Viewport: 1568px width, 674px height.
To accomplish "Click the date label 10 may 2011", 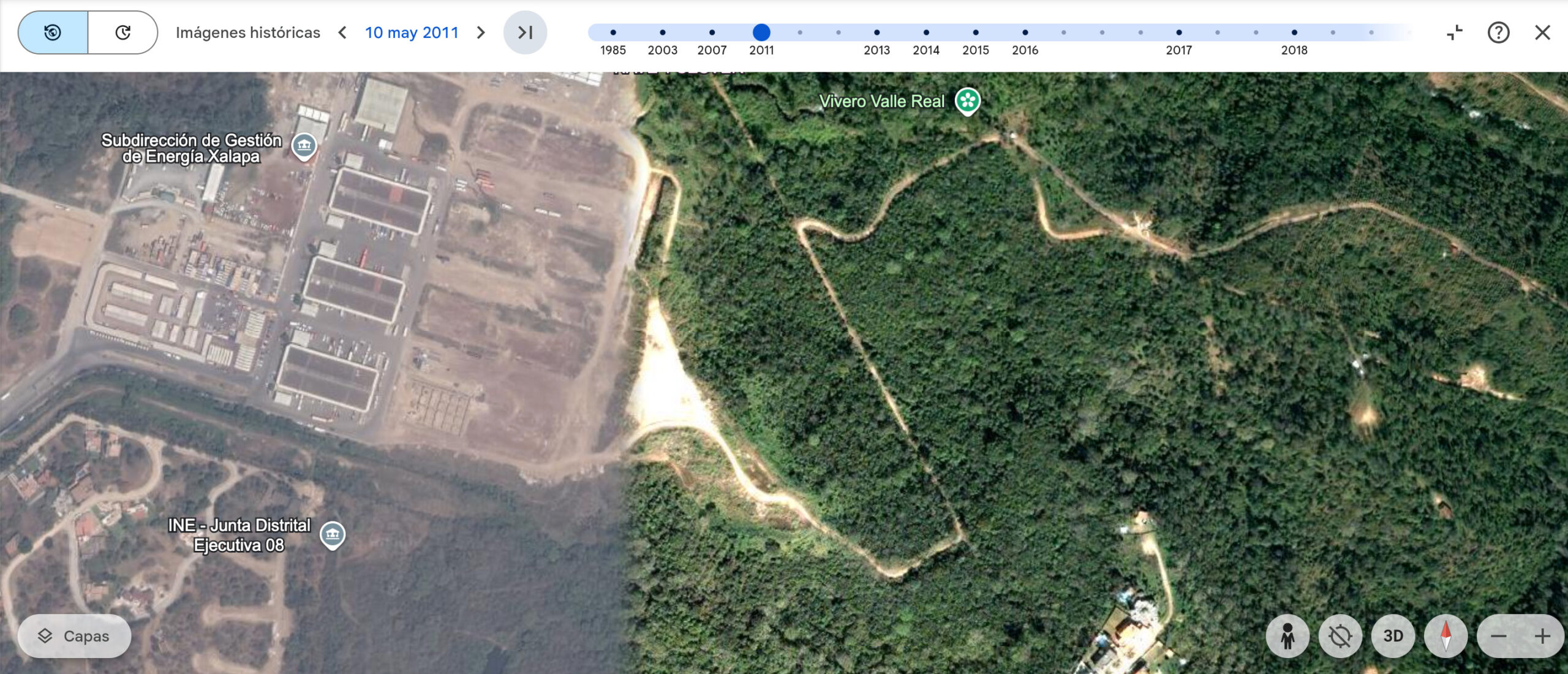I will point(412,32).
